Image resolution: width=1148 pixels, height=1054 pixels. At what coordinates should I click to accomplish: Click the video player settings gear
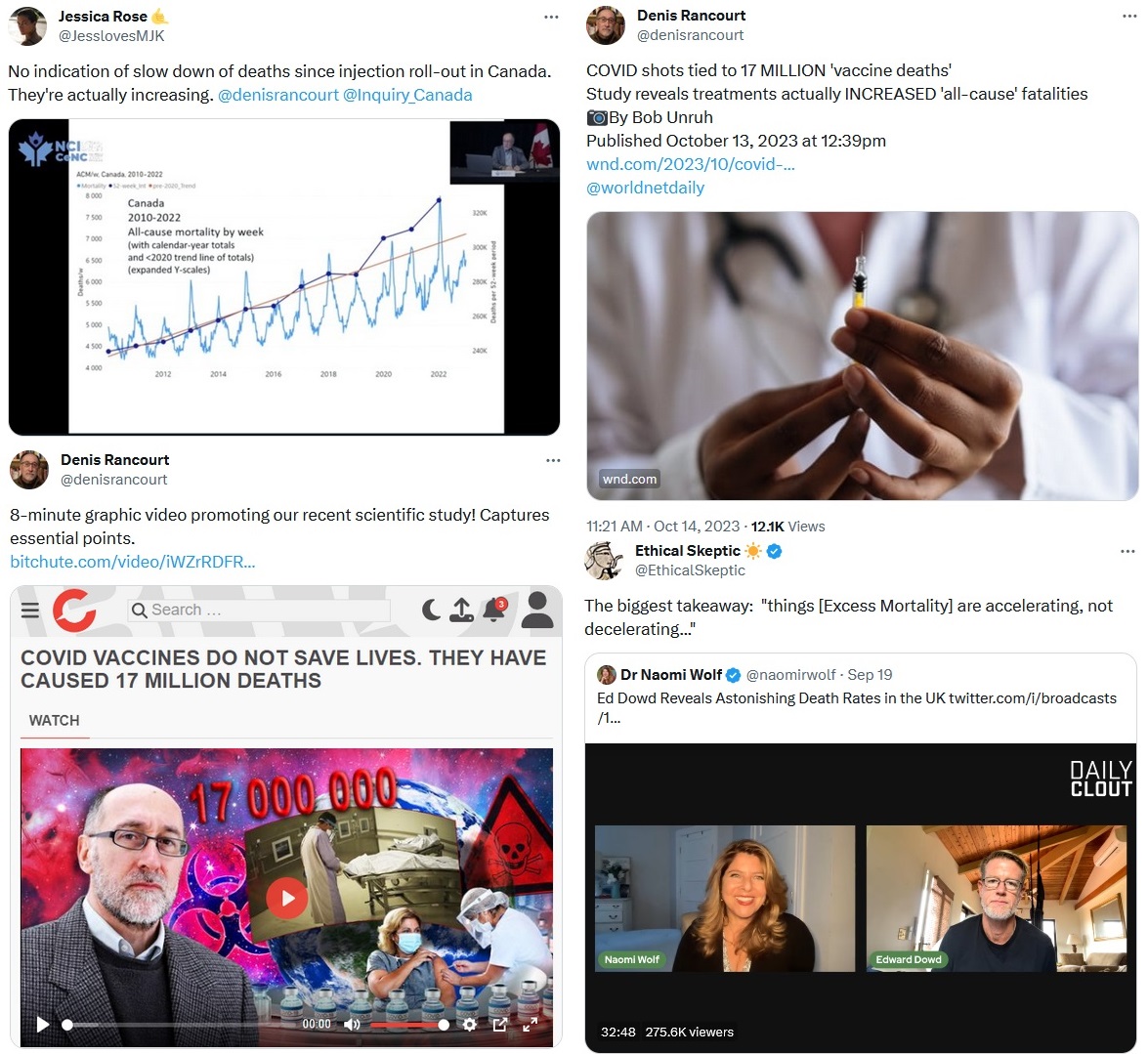[470, 1024]
